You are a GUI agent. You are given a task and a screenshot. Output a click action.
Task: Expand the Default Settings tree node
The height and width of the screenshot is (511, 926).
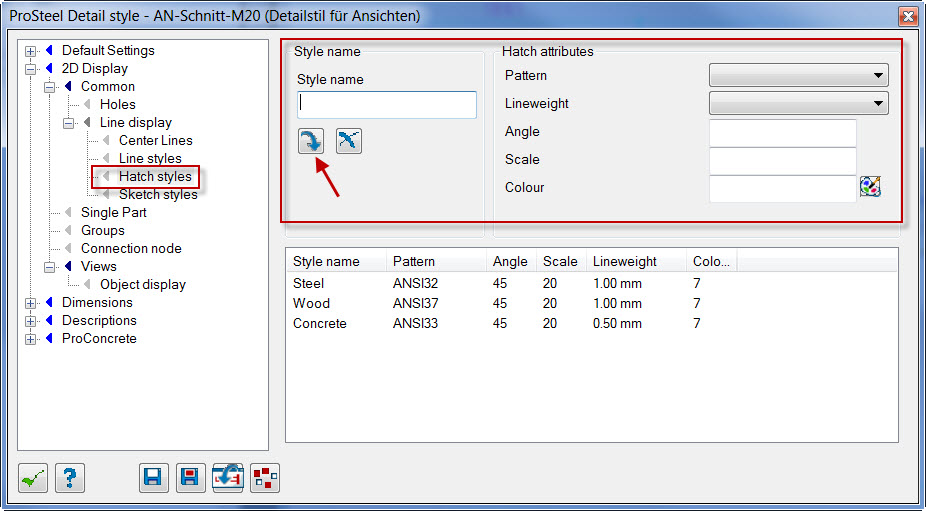[x=30, y=51]
